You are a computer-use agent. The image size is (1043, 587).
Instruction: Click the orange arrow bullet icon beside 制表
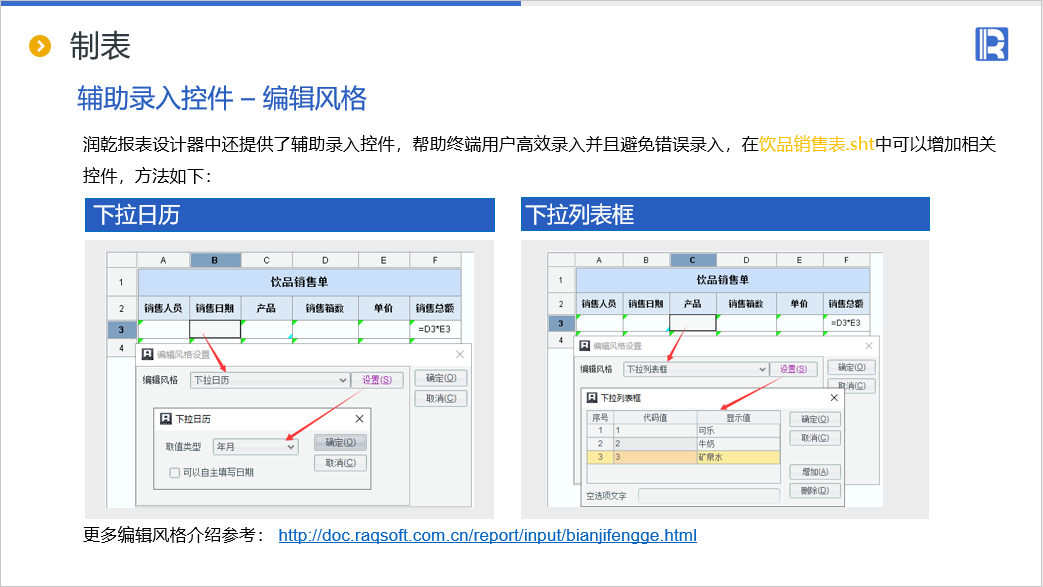point(40,46)
